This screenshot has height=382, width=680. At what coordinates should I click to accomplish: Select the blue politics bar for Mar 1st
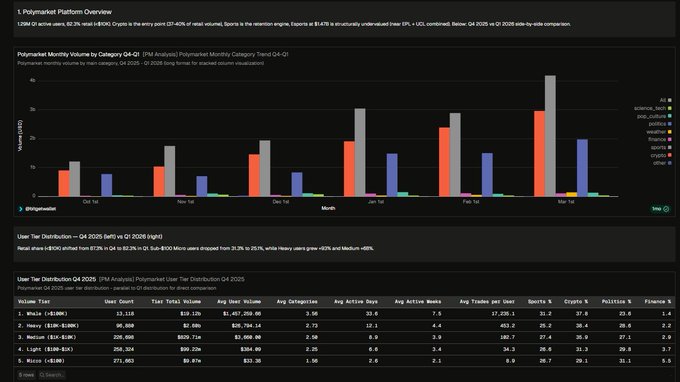(x=582, y=168)
